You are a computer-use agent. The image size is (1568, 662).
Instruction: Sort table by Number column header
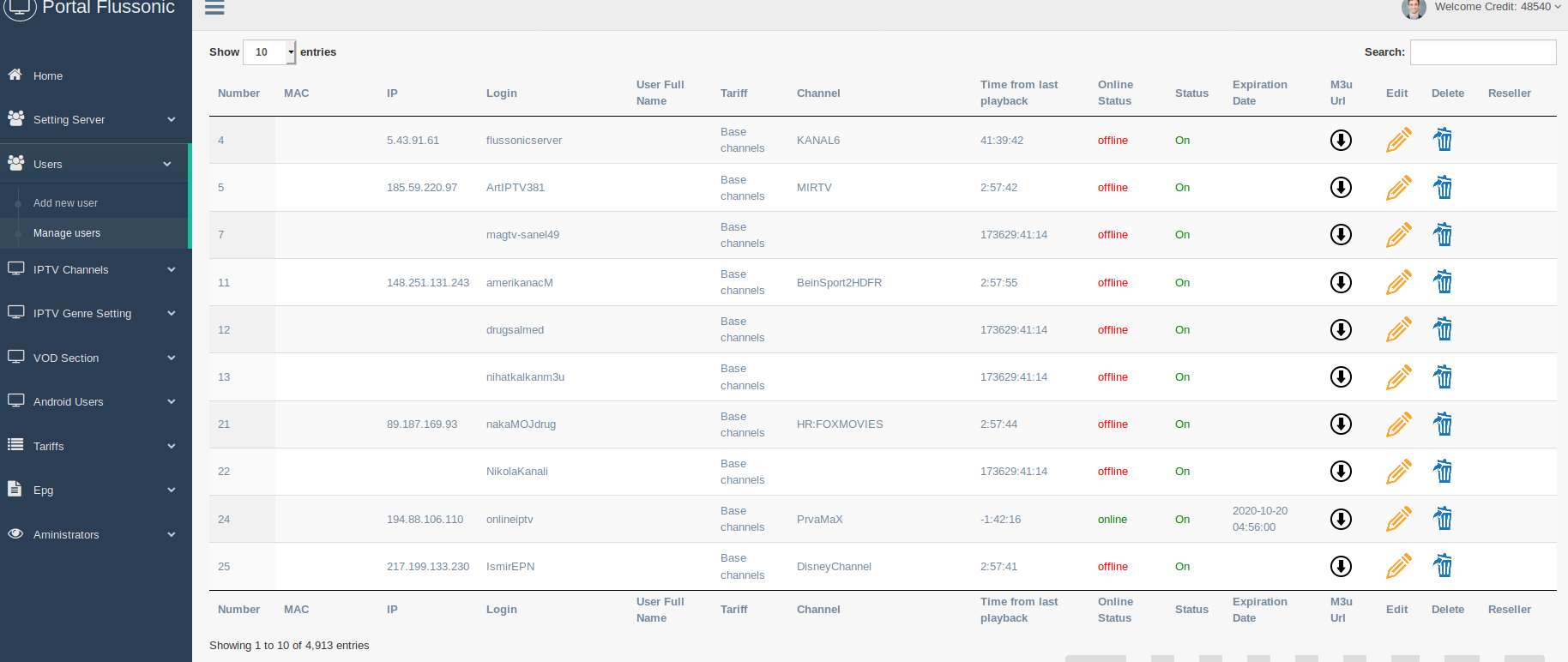tap(238, 93)
